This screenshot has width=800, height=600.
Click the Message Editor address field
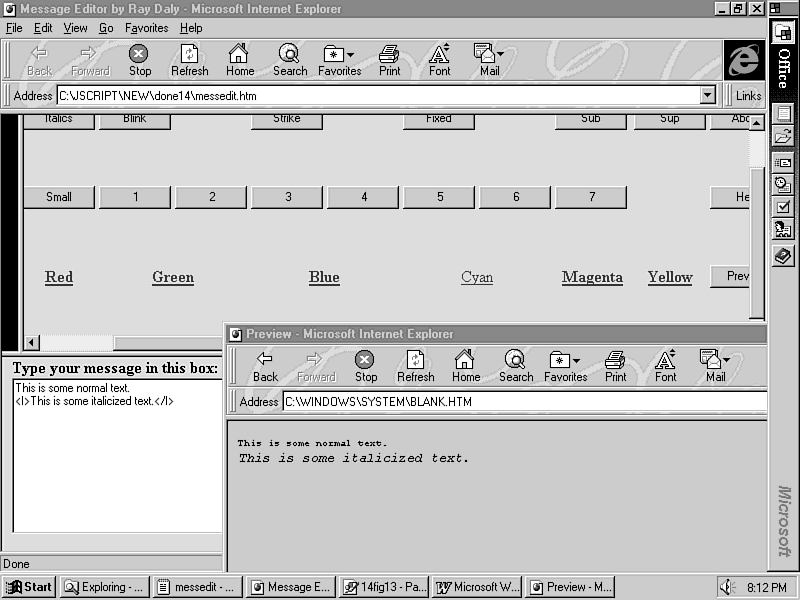coord(379,95)
